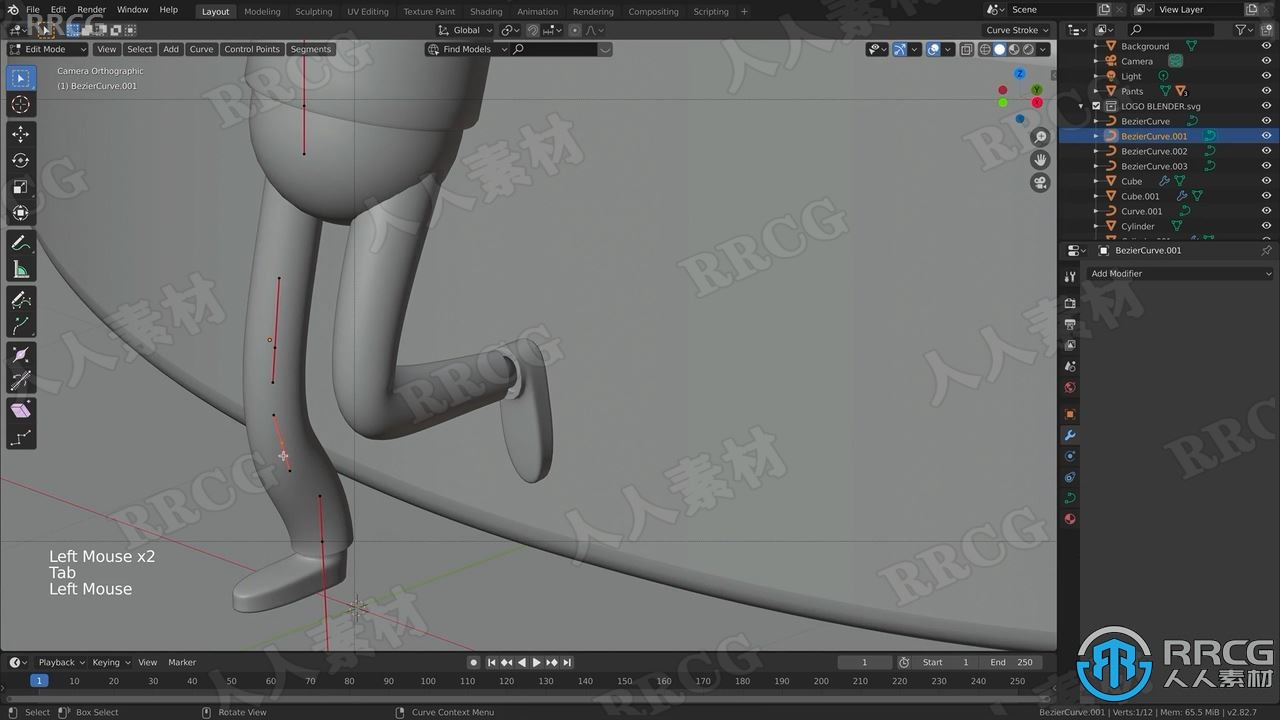
Task: Select the Shear tool
Action: [x=20, y=410]
